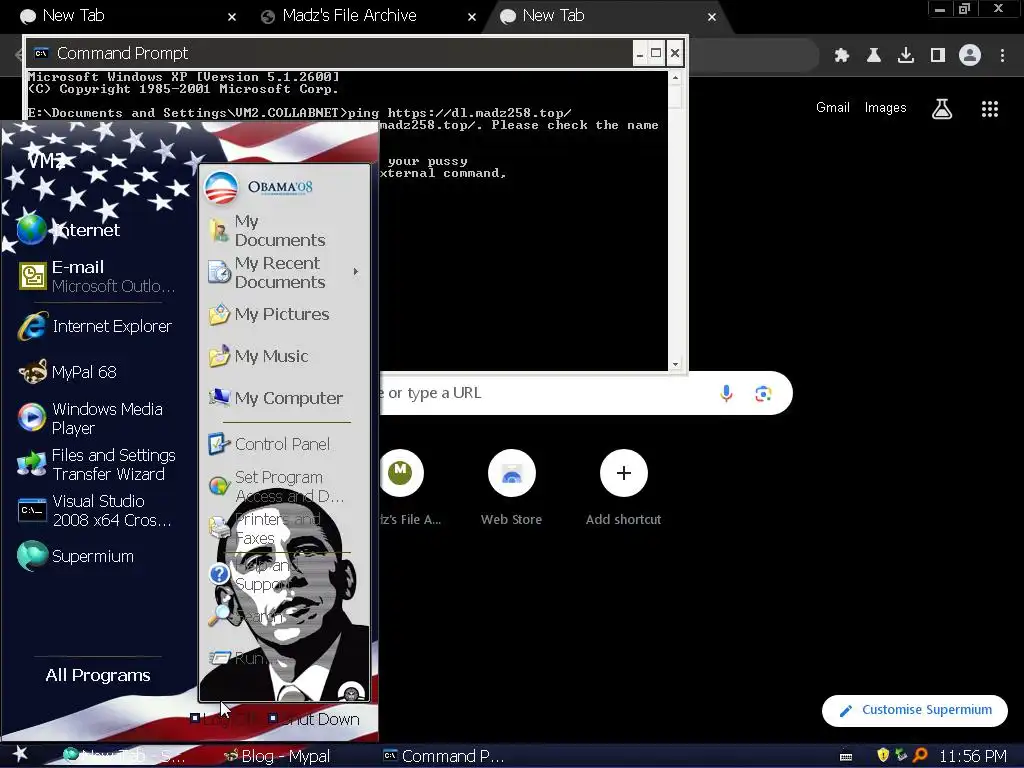Open the Google apps grid icon
The width and height of the screenshot is (1024, 768).
pyautogui.click(x=990, y=108)
